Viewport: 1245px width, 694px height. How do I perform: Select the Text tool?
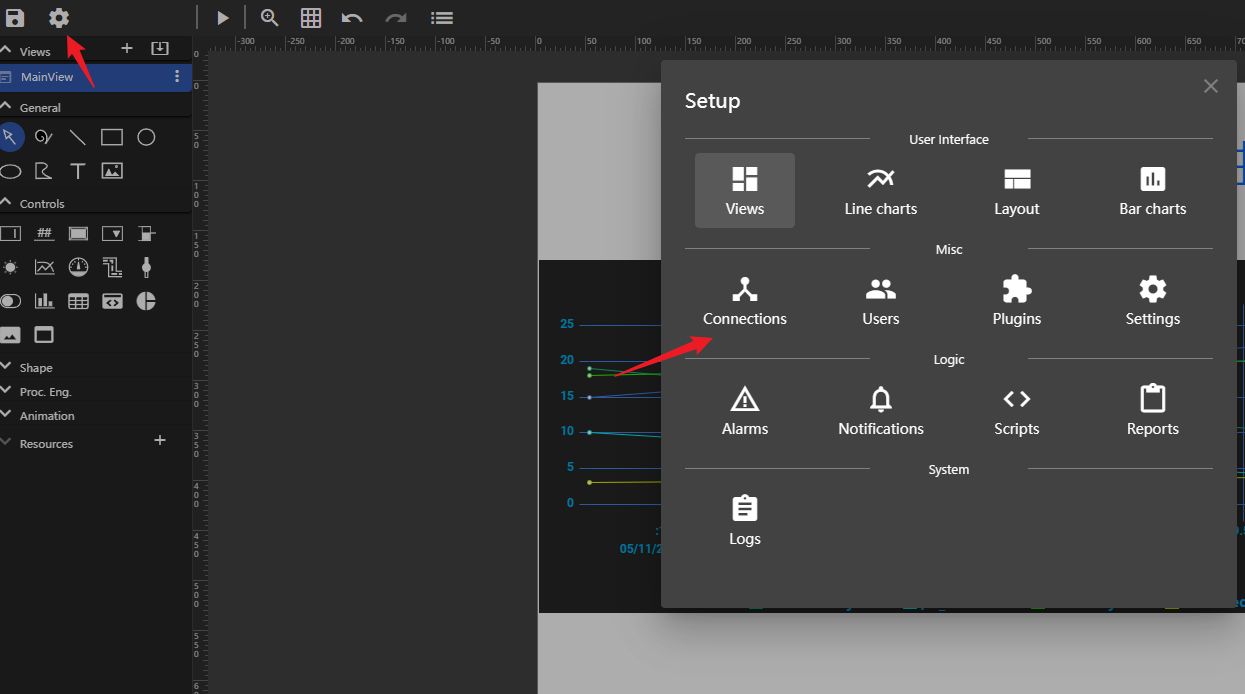[78, 171]
